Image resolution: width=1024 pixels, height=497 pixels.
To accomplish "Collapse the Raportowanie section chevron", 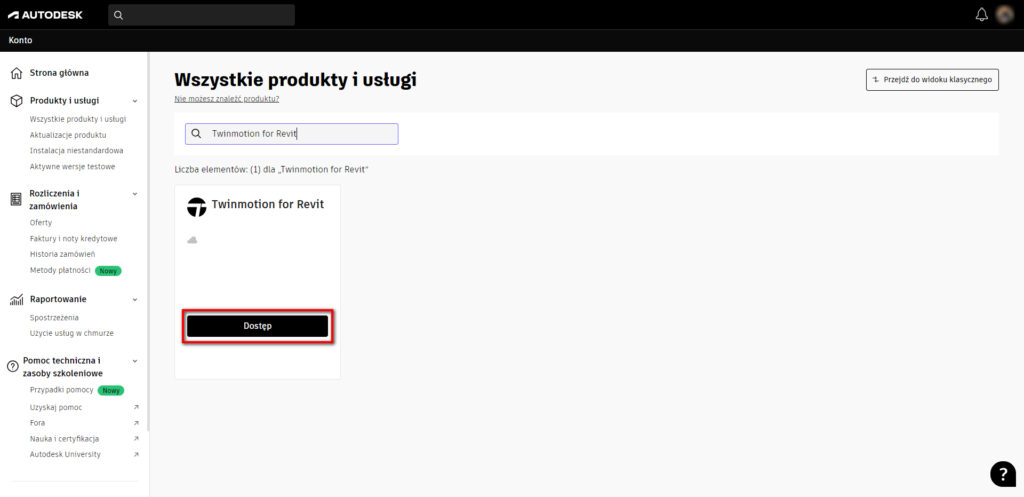I will (135, 300).
